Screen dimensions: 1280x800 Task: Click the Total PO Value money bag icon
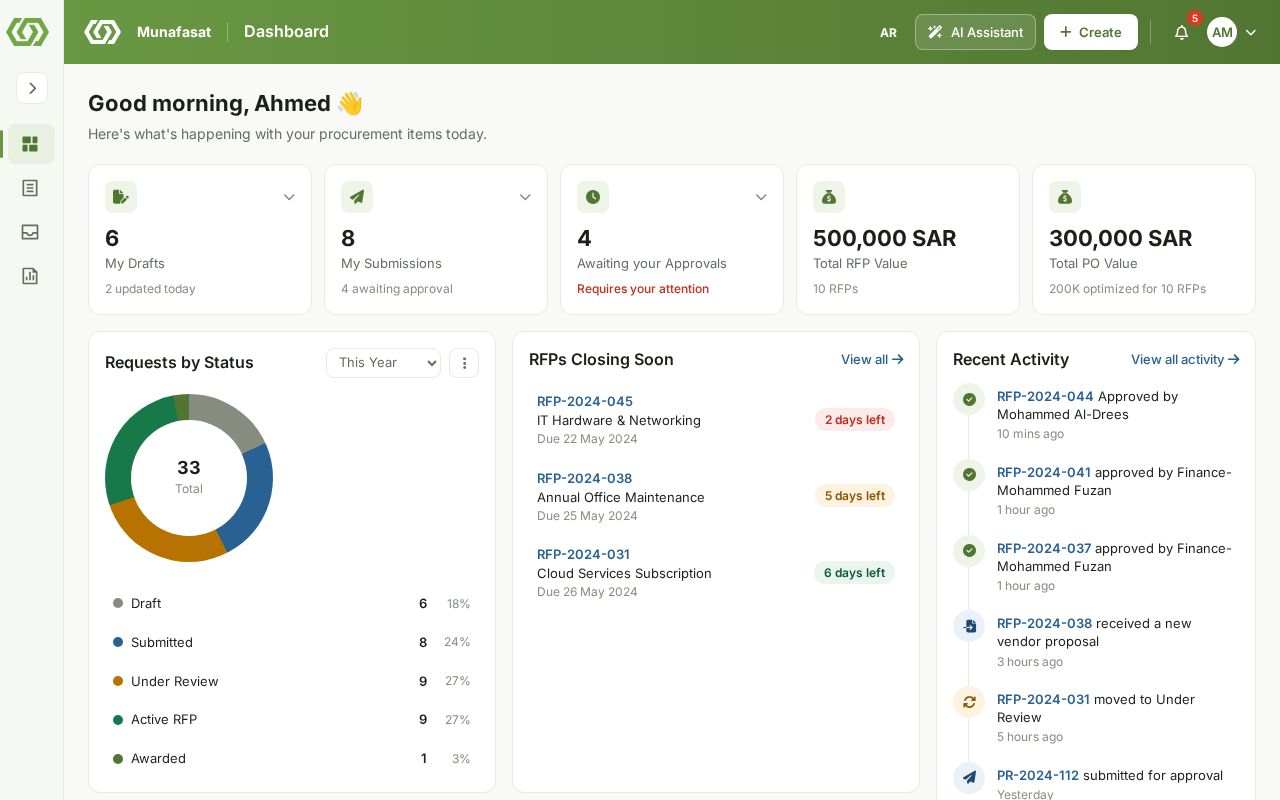coord(1065,197)
